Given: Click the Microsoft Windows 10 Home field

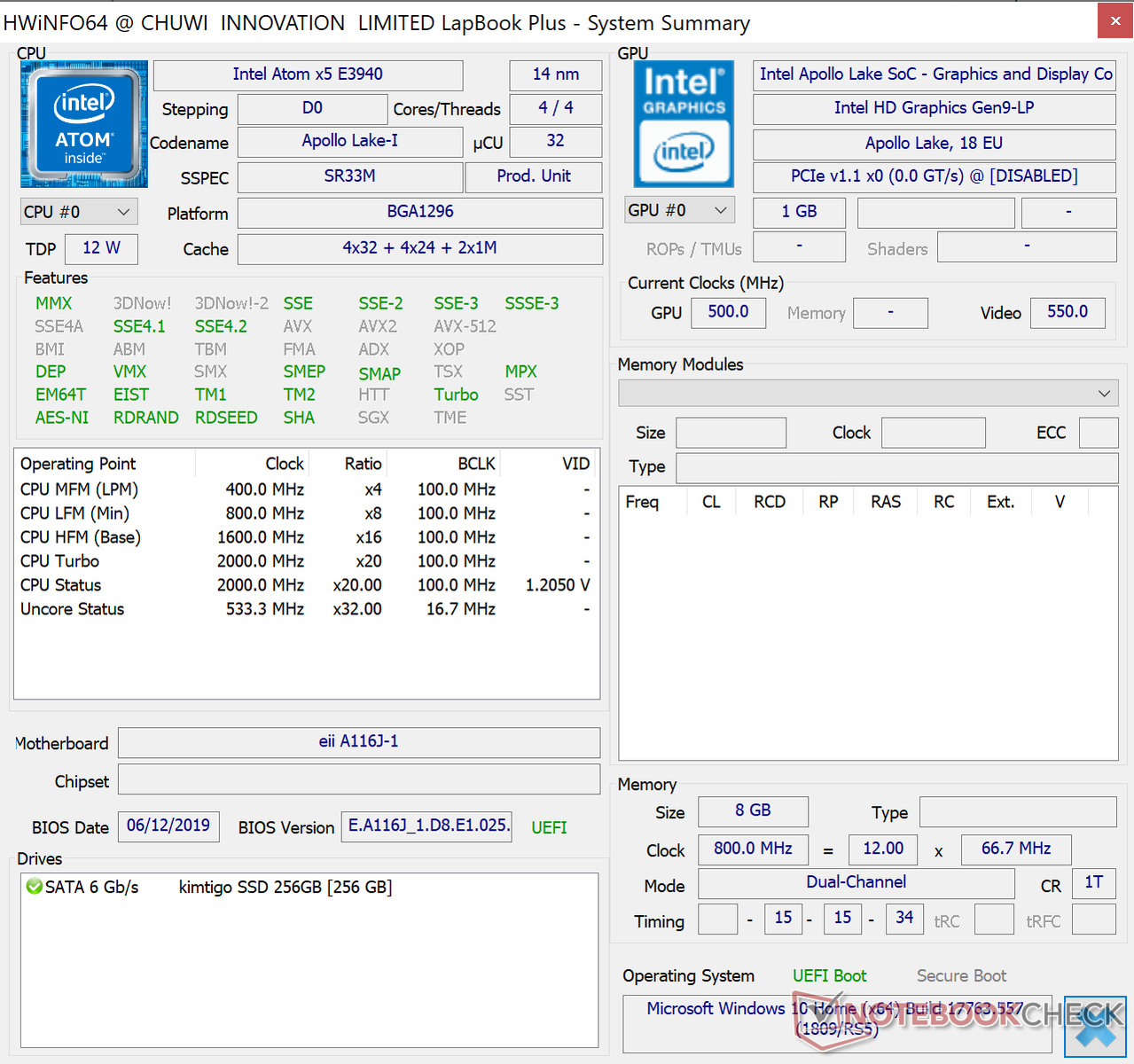Looking at the screenshot, I should click(837, 1023).
